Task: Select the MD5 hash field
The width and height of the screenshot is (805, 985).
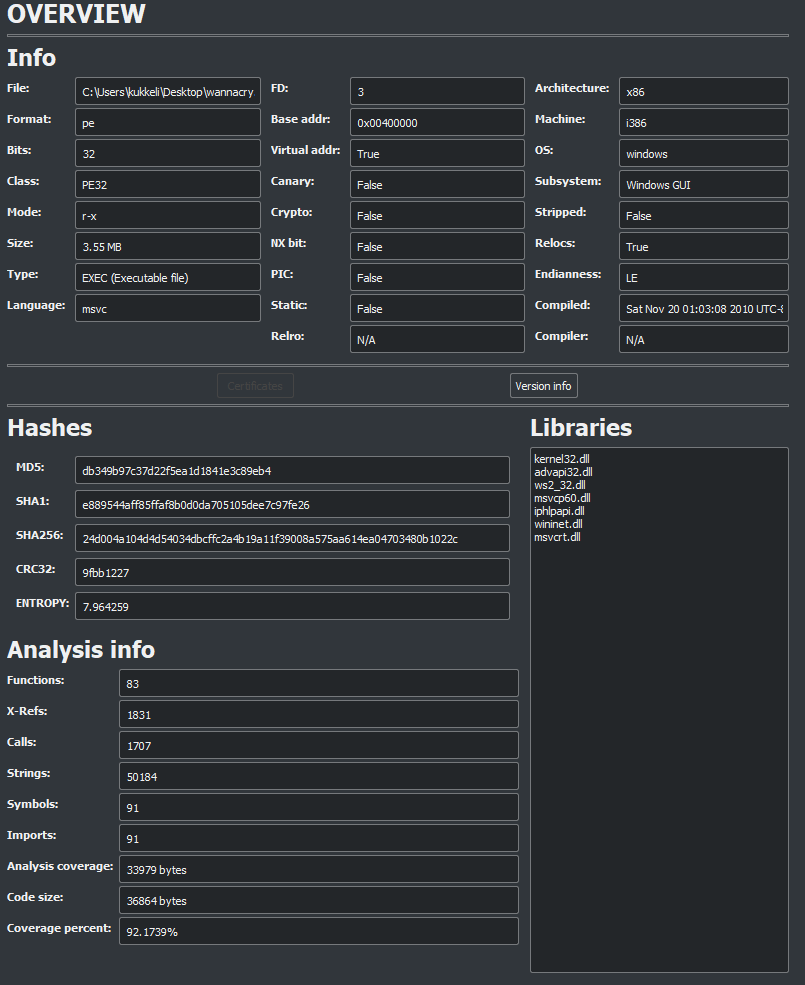Action: click(x=292, y=471)
